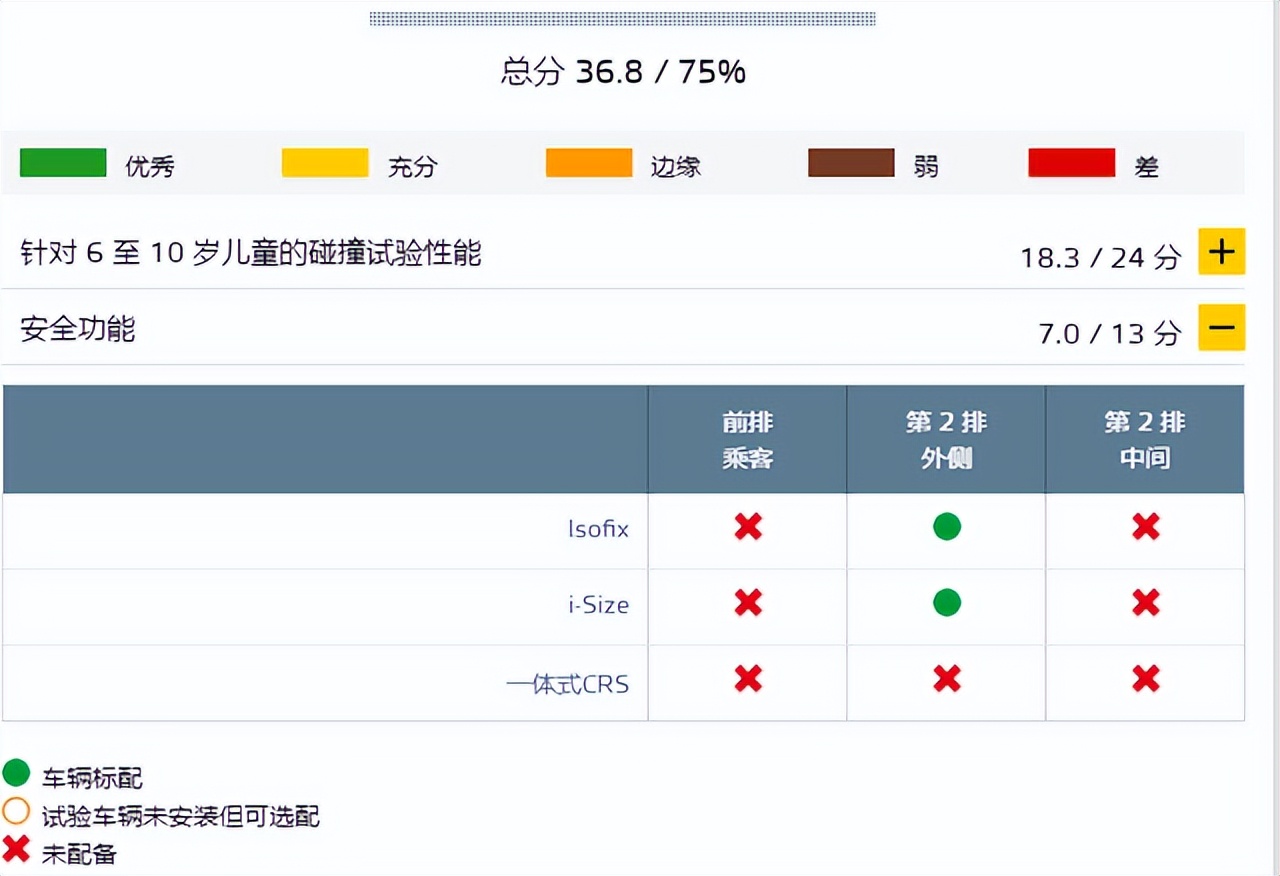This screenshot has width=1280, height=876.
Task: Click green dot for Isofix 第2排外侧
Action: [x=946, y=527]
